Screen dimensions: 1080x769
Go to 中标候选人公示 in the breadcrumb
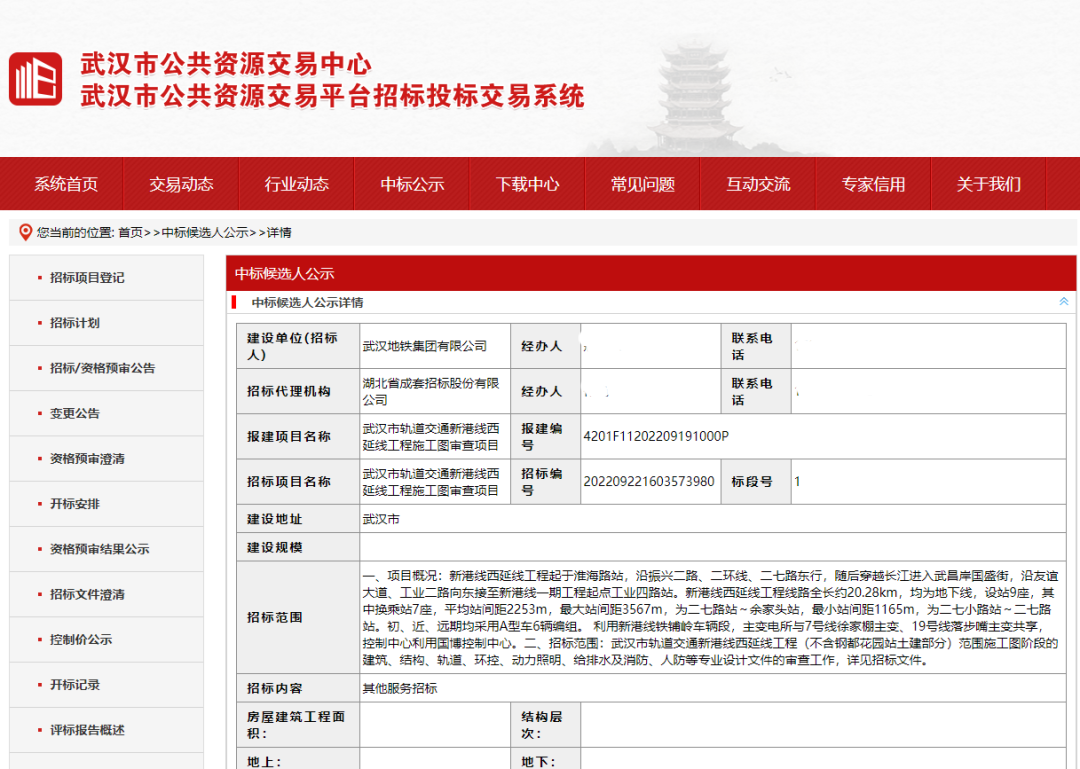[x=205, y=233]
